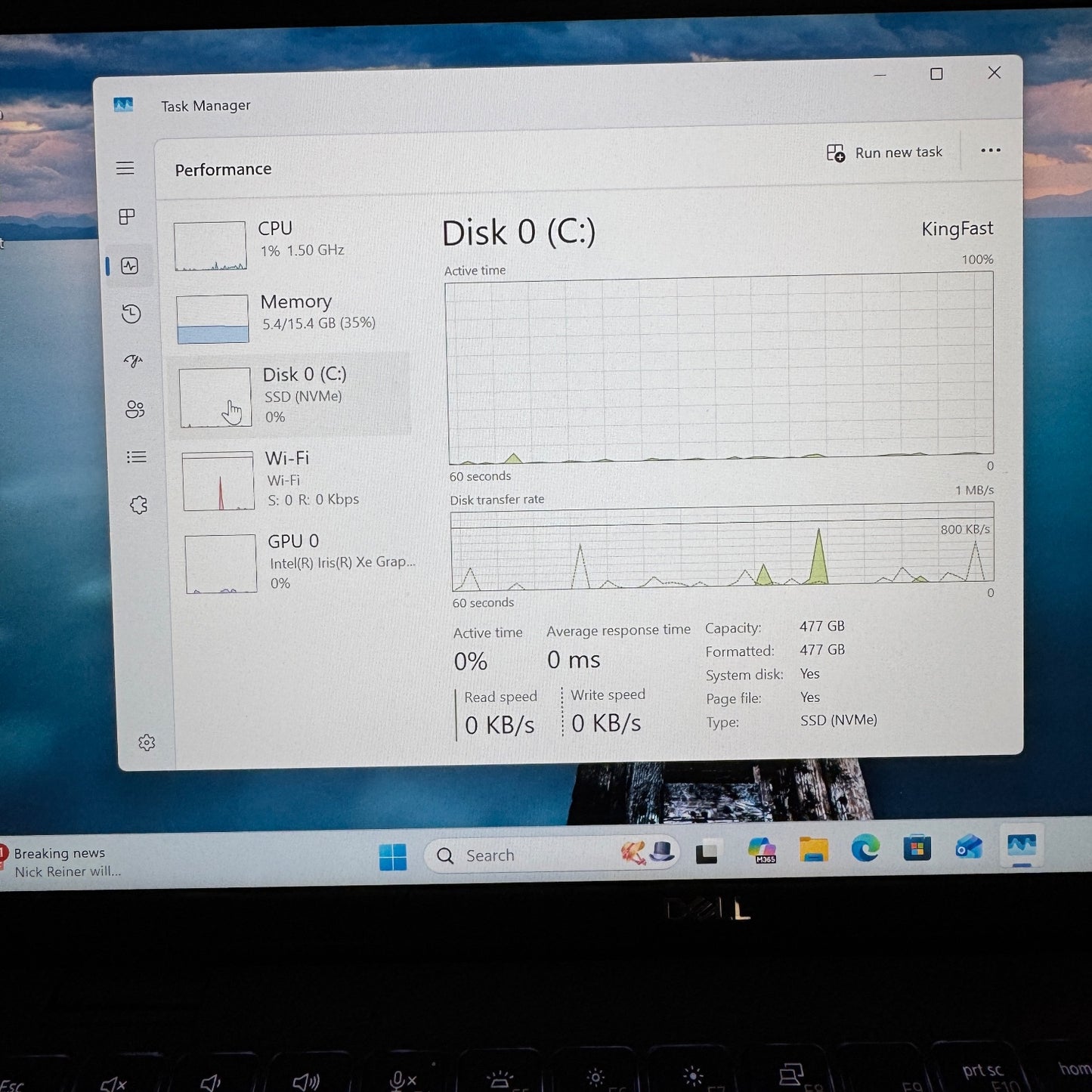Open Windows Start menu
The height and width of the screenshot is (1092, 1092).
(x=393, y=857)
